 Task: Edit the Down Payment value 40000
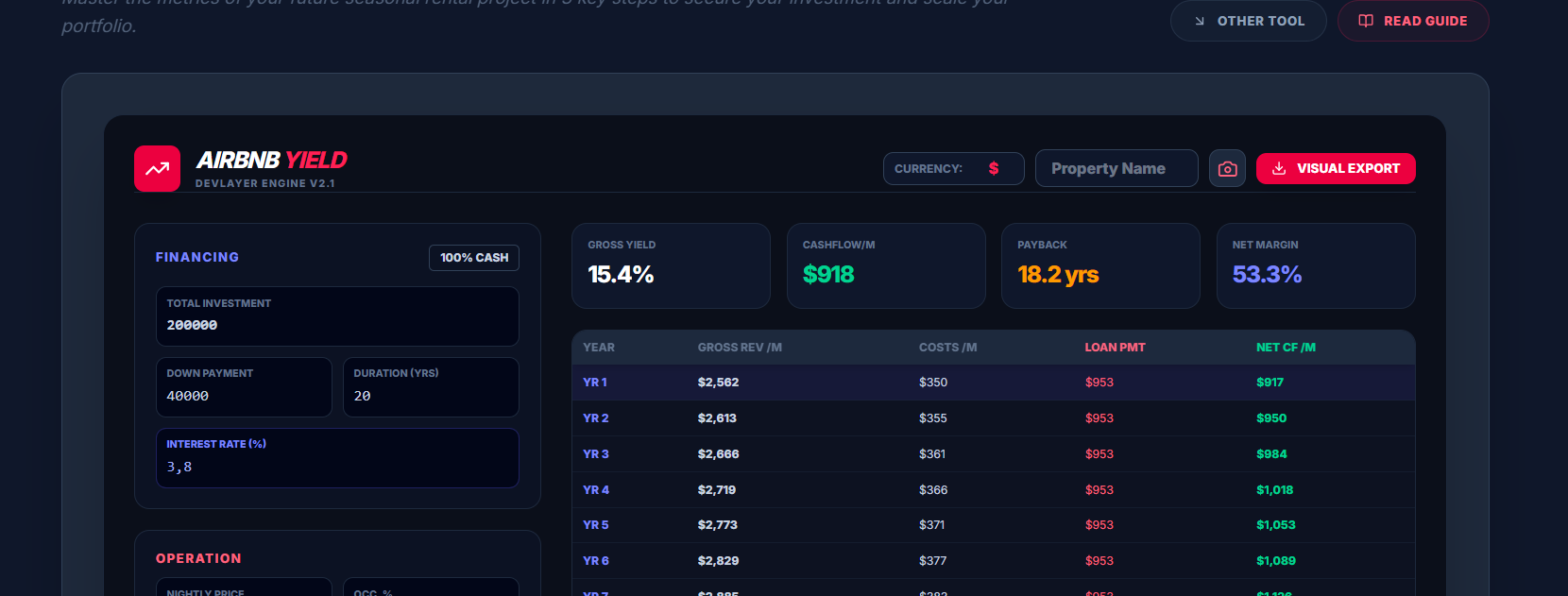pyautogui.click(x=244, y=387)
